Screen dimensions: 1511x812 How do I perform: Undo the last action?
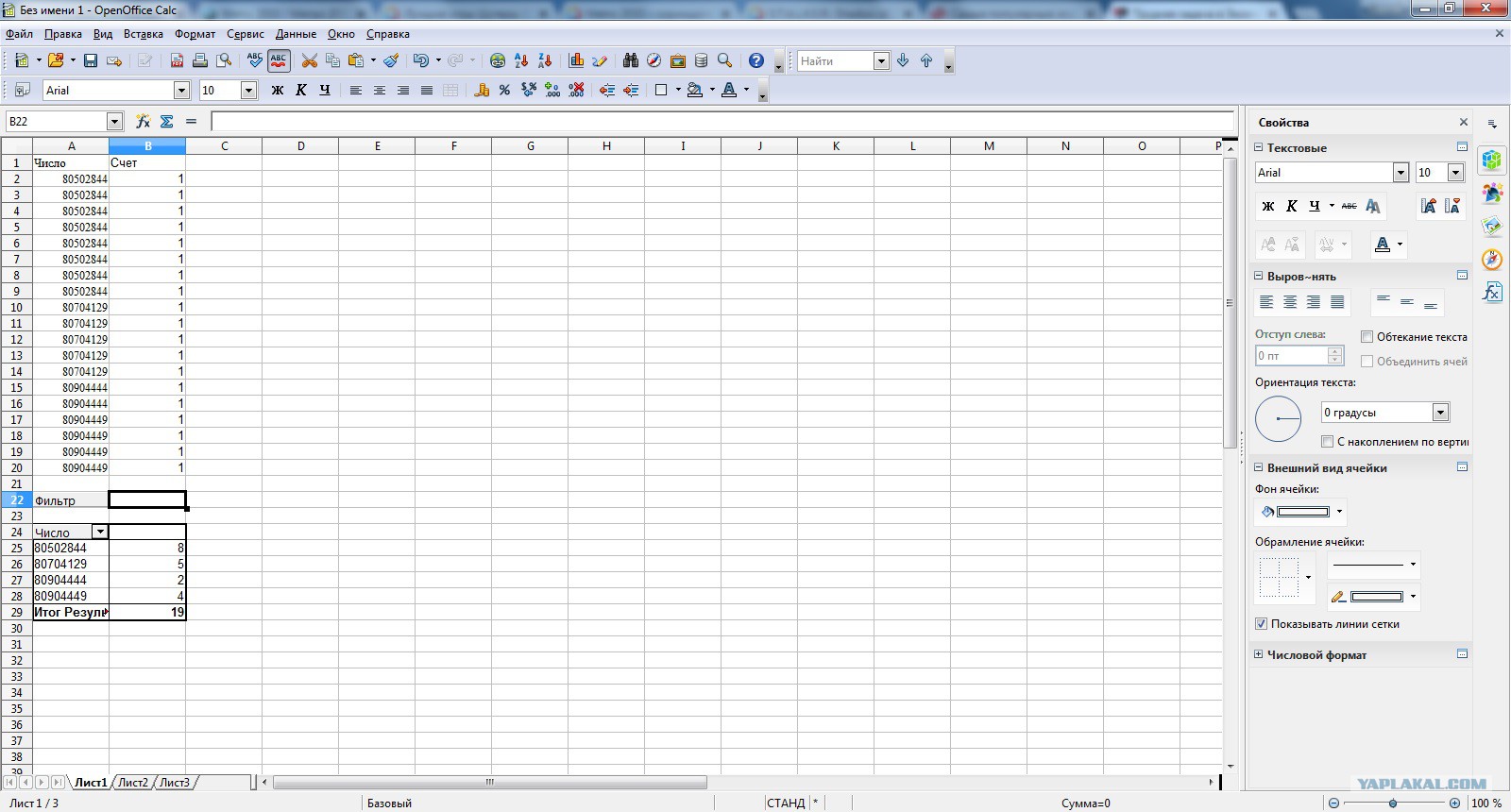421,60
